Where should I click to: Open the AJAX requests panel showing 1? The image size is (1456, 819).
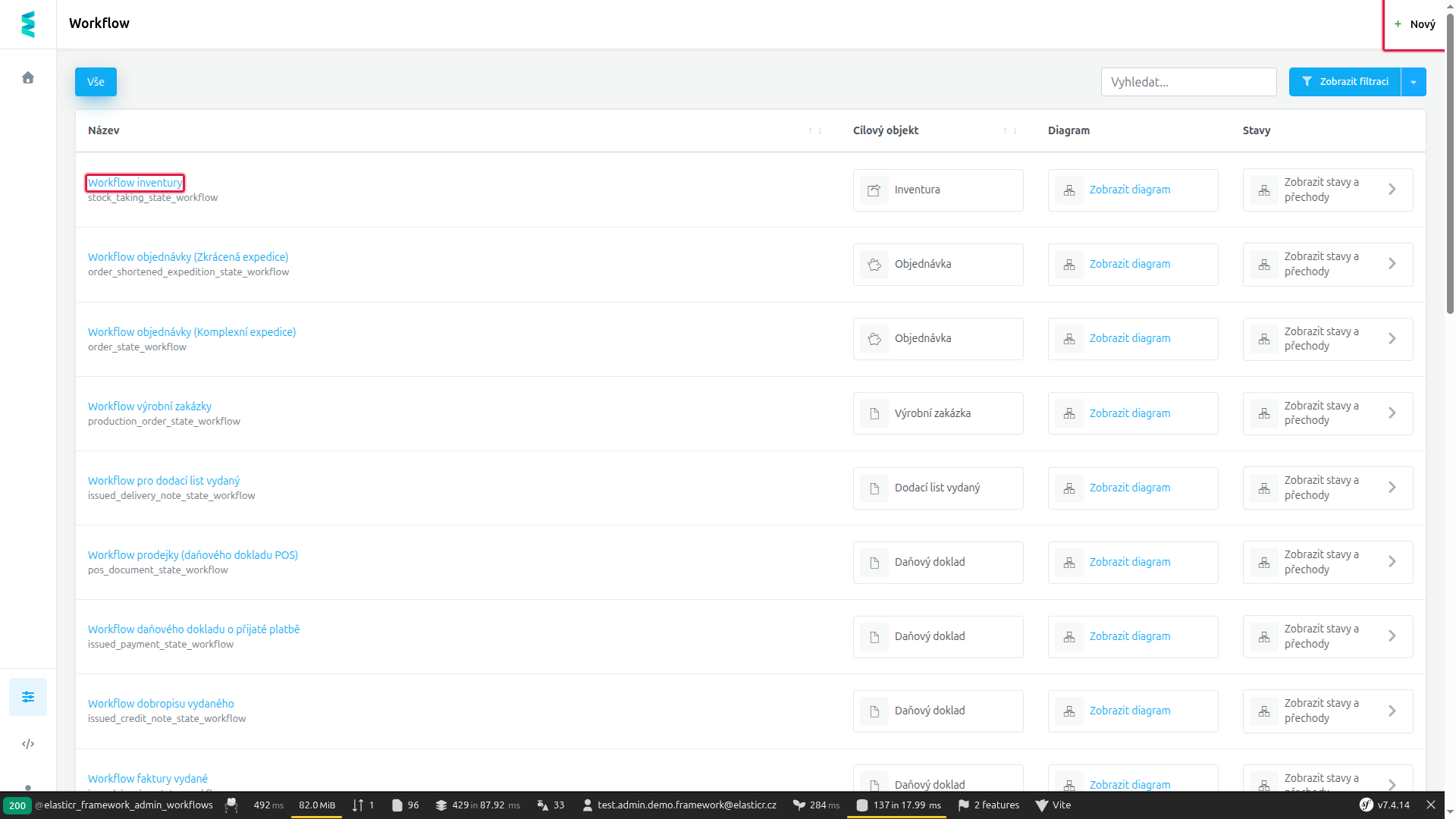[x=363, y=805]
